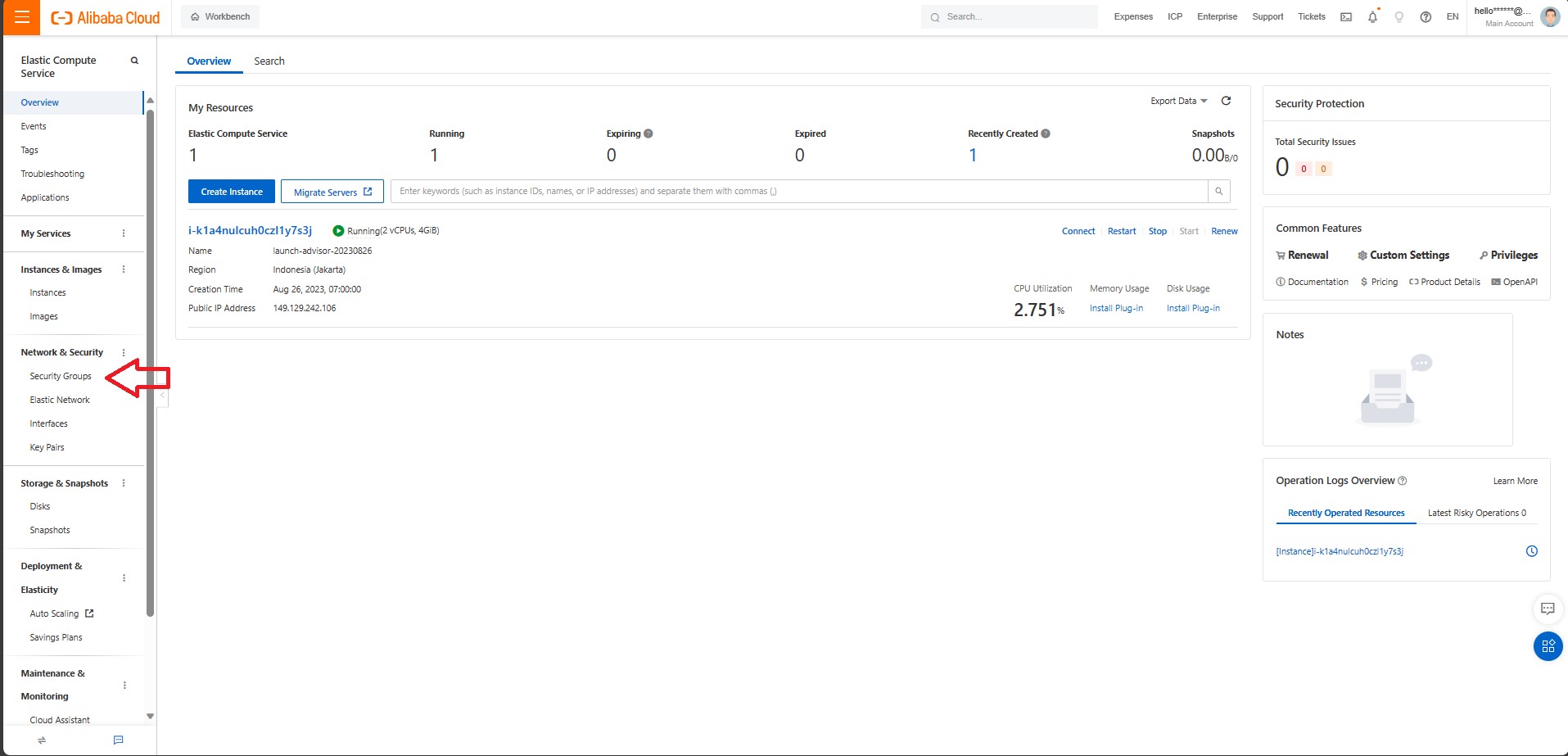Open Instances & Images options menu
Viewport: 1568px width, 756px height.
coord(124,269)
